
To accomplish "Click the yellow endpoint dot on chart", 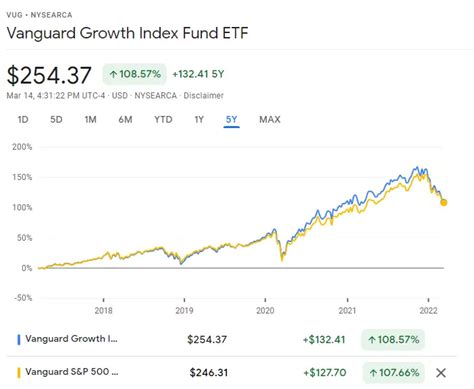I will (444, 202).
